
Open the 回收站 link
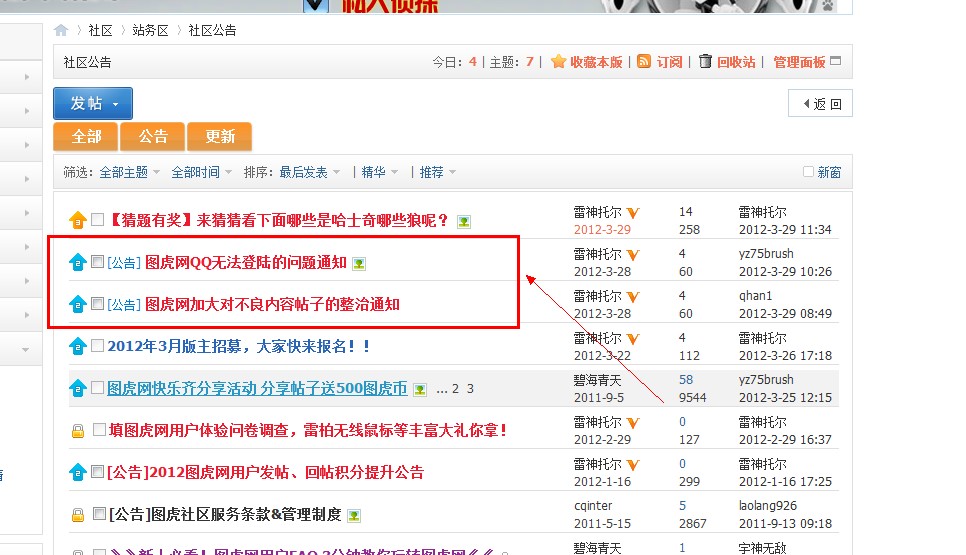(x=736, y=62)
